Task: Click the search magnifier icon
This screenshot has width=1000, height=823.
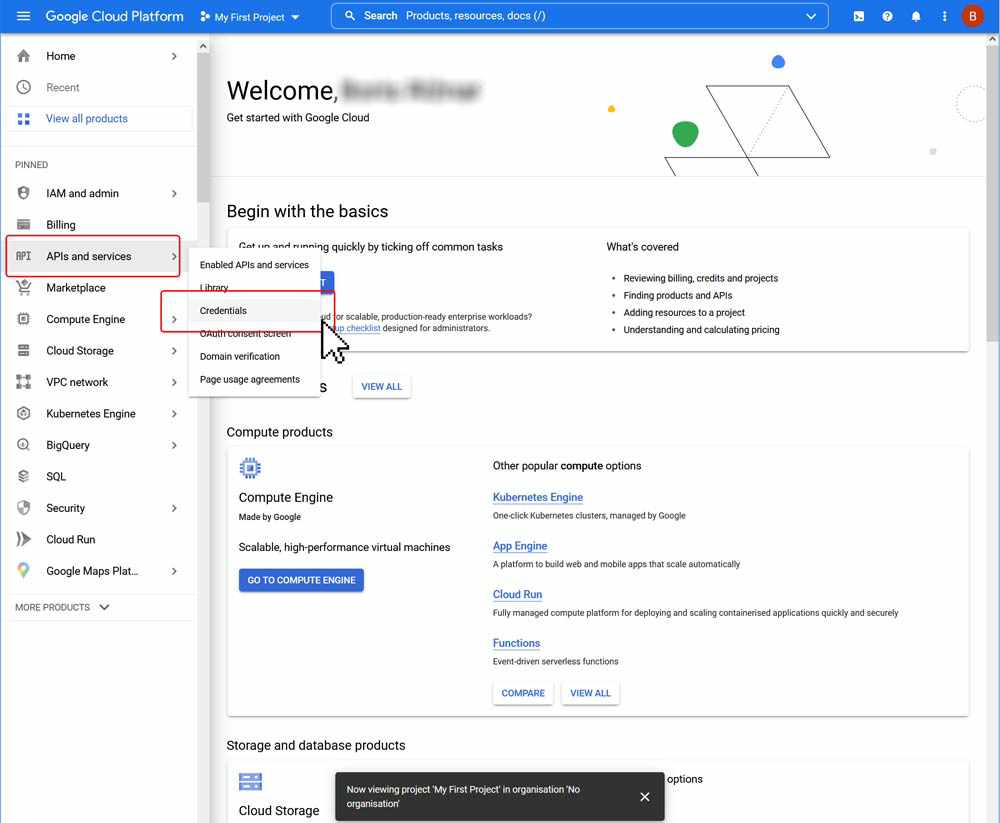Action: pyautogui.click(x=349, y=16)
